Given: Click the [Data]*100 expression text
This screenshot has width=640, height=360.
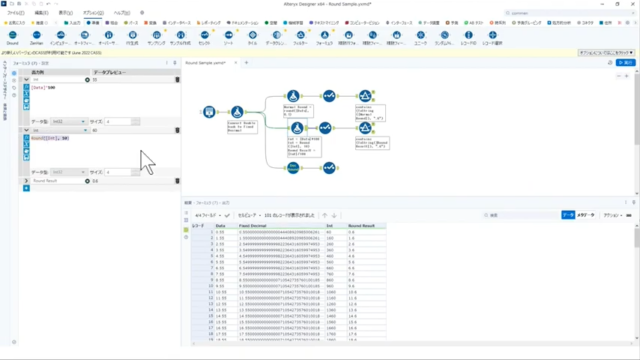Looking at the screenshot, I should click(43, 87).
